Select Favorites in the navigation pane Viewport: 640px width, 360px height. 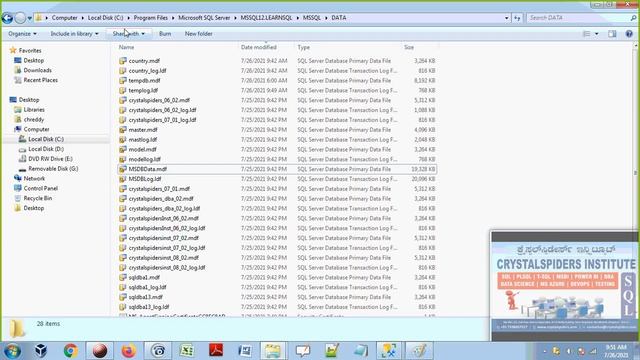(x=30, y=51)
